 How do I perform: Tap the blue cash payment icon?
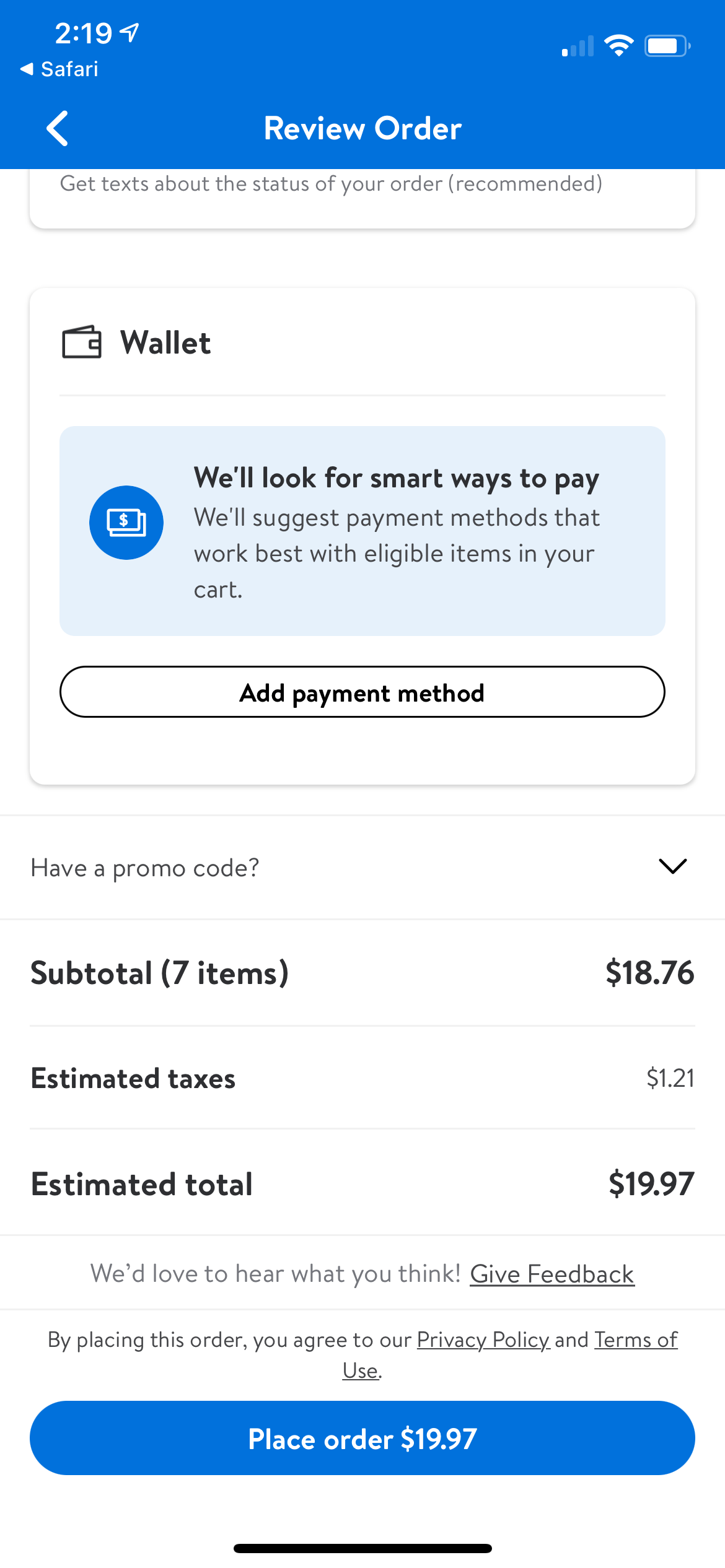(126, 523)
